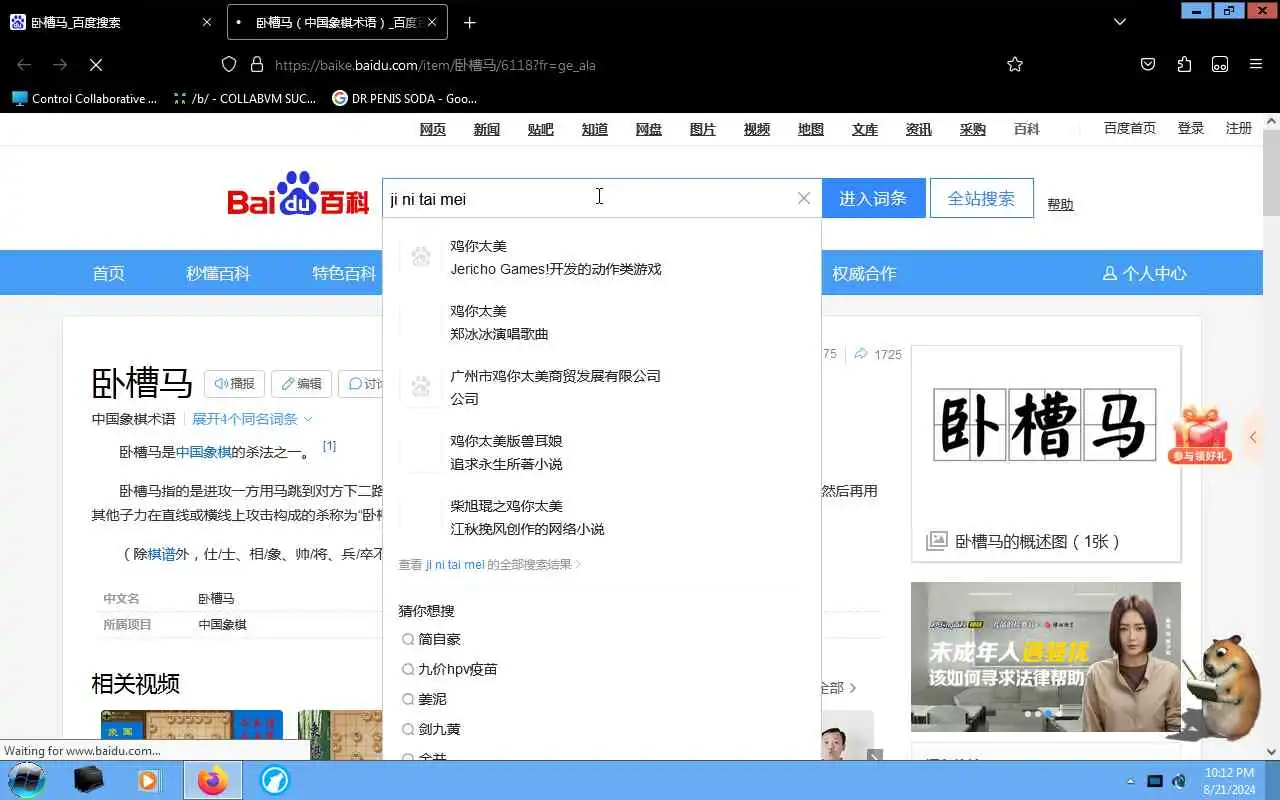
Task: Open Firefox in the taskbar
Action: click(x=212, y=780)
